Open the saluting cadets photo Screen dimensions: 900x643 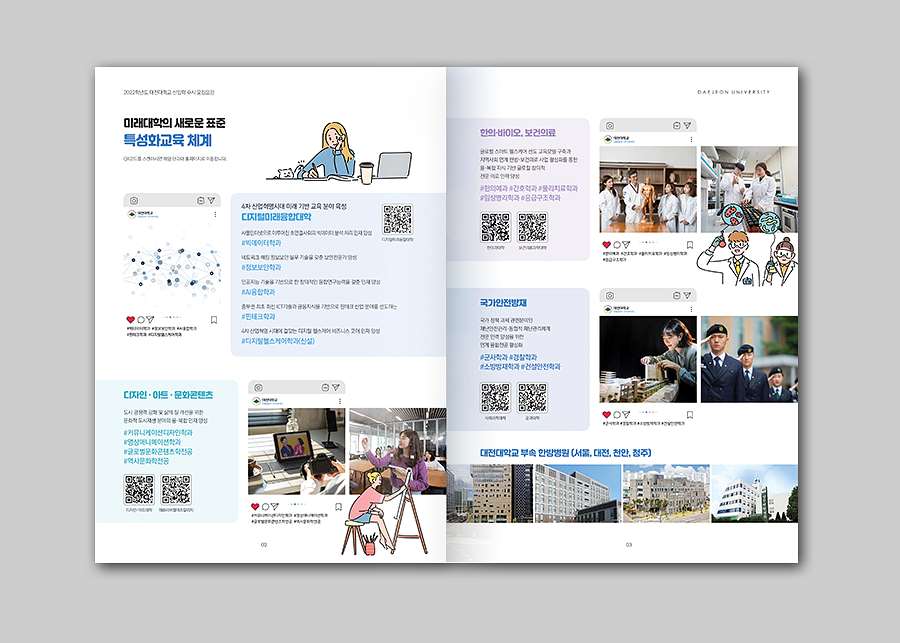click(749, 359)
